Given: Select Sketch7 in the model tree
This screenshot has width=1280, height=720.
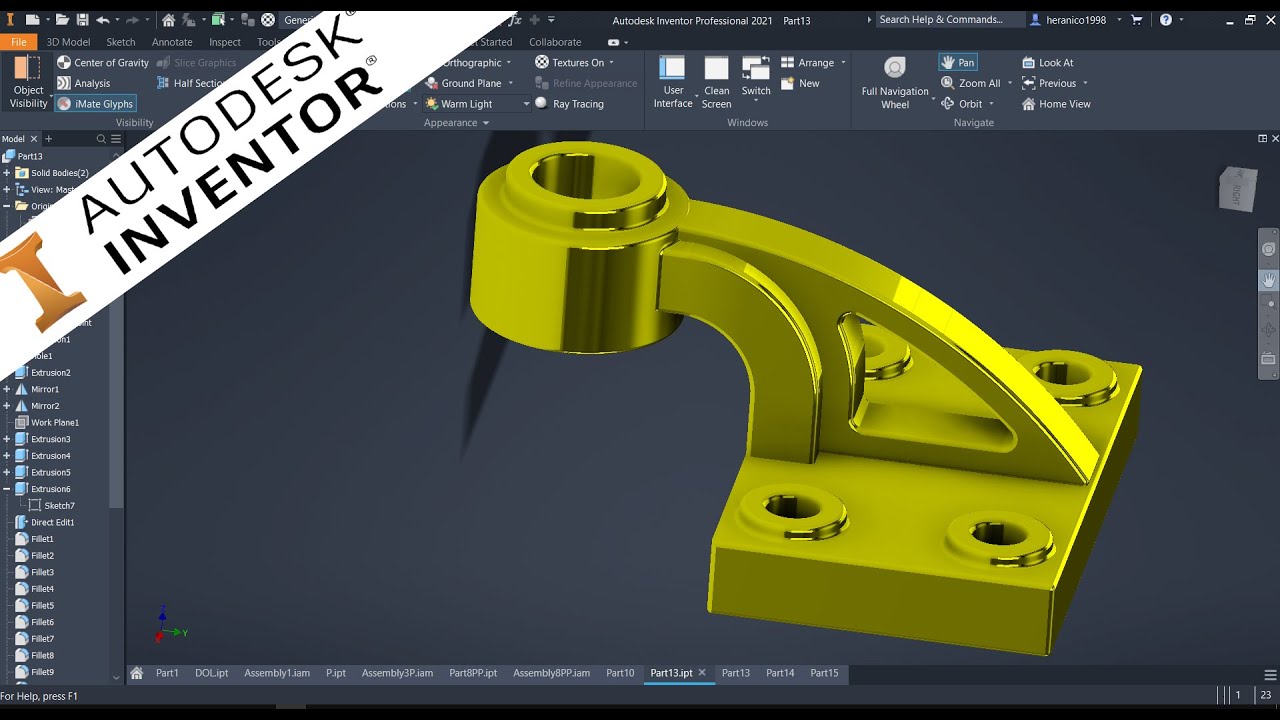Looking at the screenshot, I should pos(59,506).
